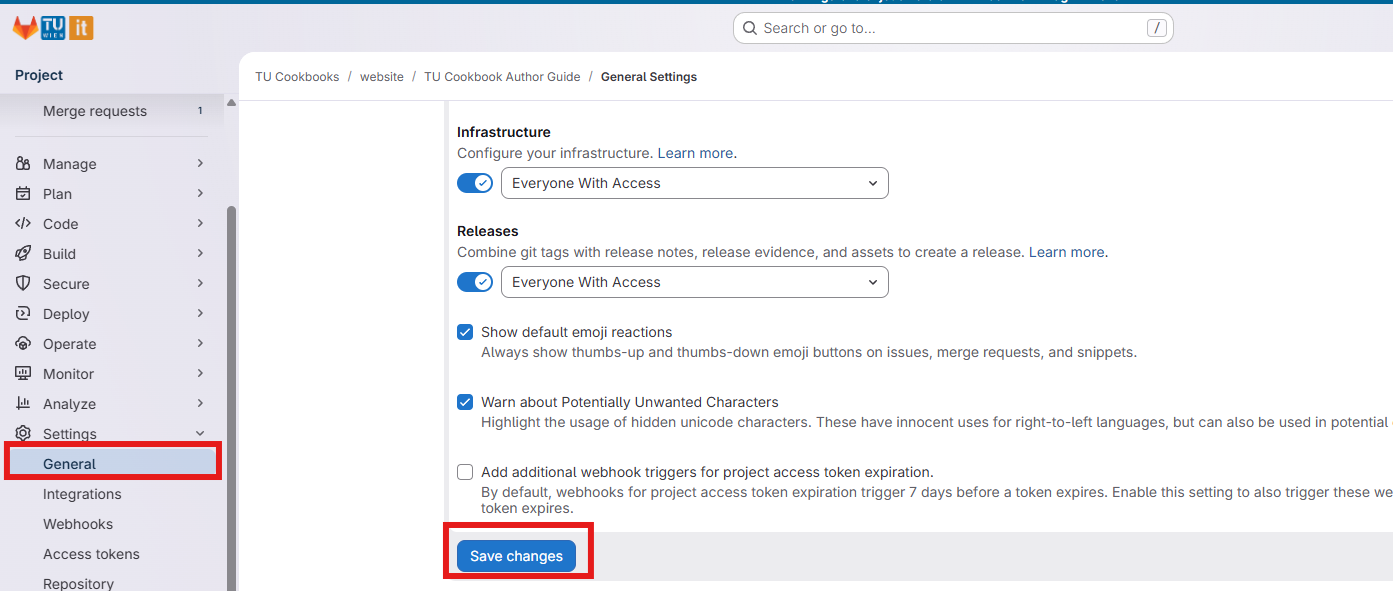Click the Plan calendar icon
This screenshot has height=591, width=1393.
click(x=23, y=194)
